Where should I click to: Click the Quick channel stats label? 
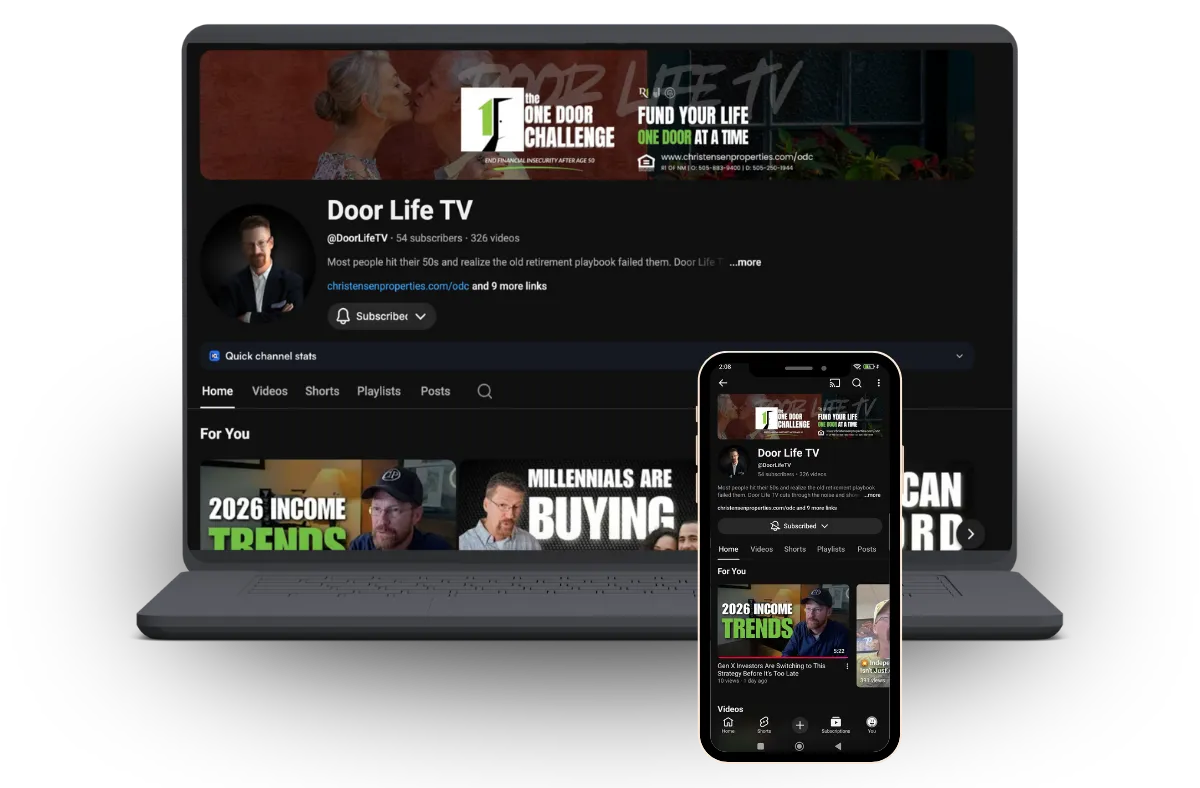[x=270, y=356]
